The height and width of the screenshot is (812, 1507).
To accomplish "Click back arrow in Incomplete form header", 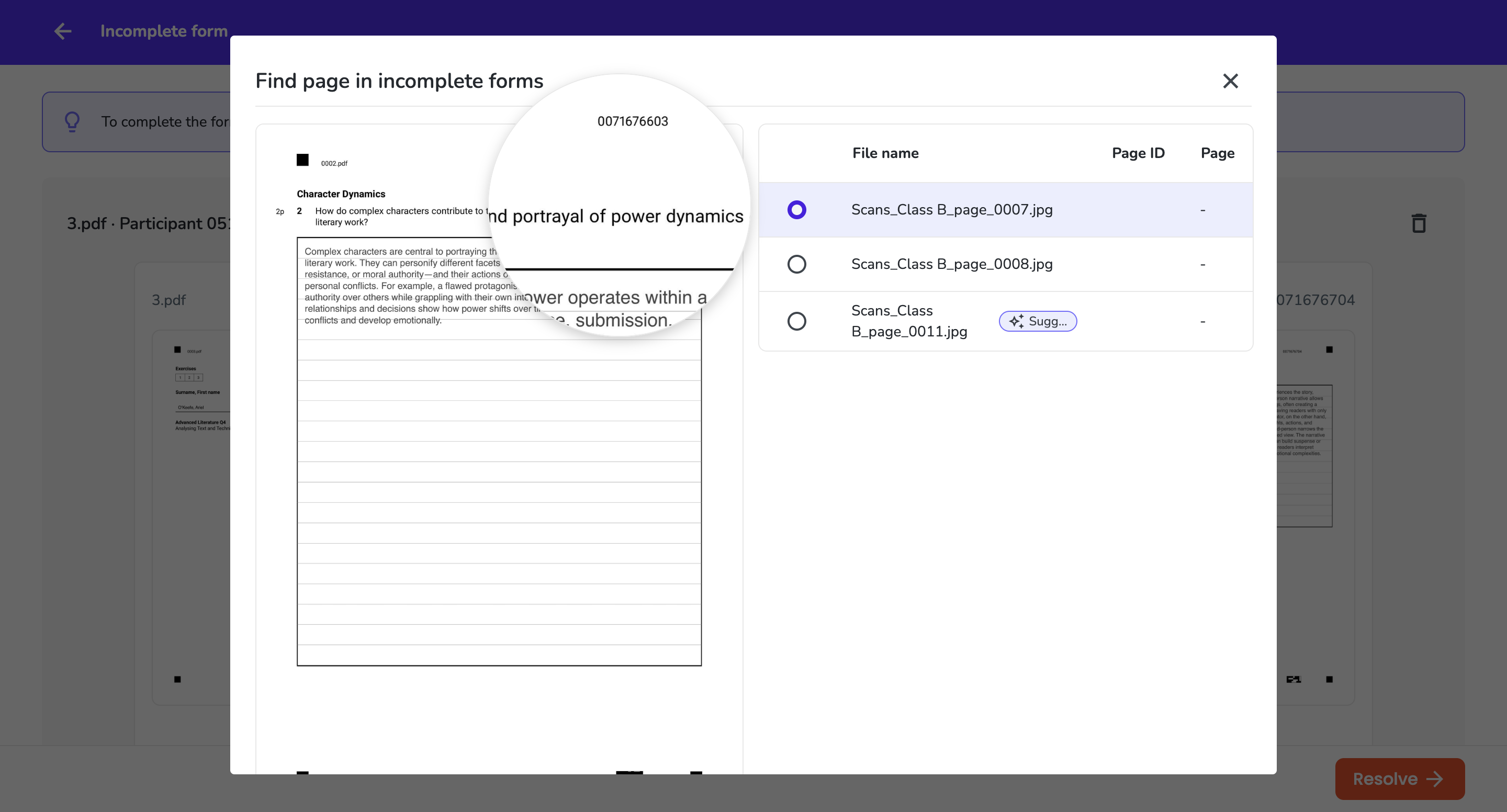I will coord(62,31).
